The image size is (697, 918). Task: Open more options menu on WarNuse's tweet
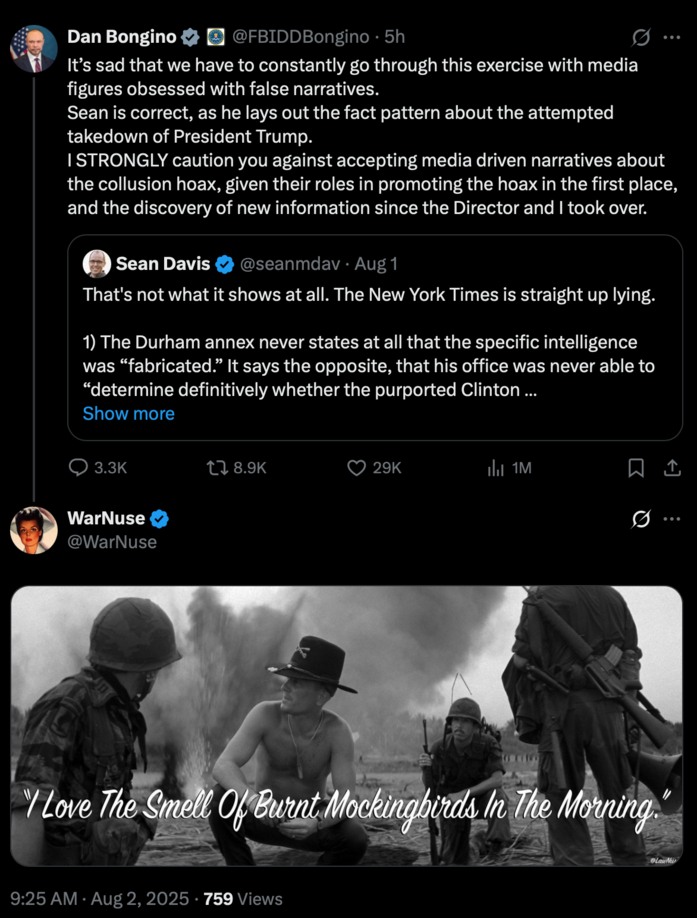pos(672,519)
